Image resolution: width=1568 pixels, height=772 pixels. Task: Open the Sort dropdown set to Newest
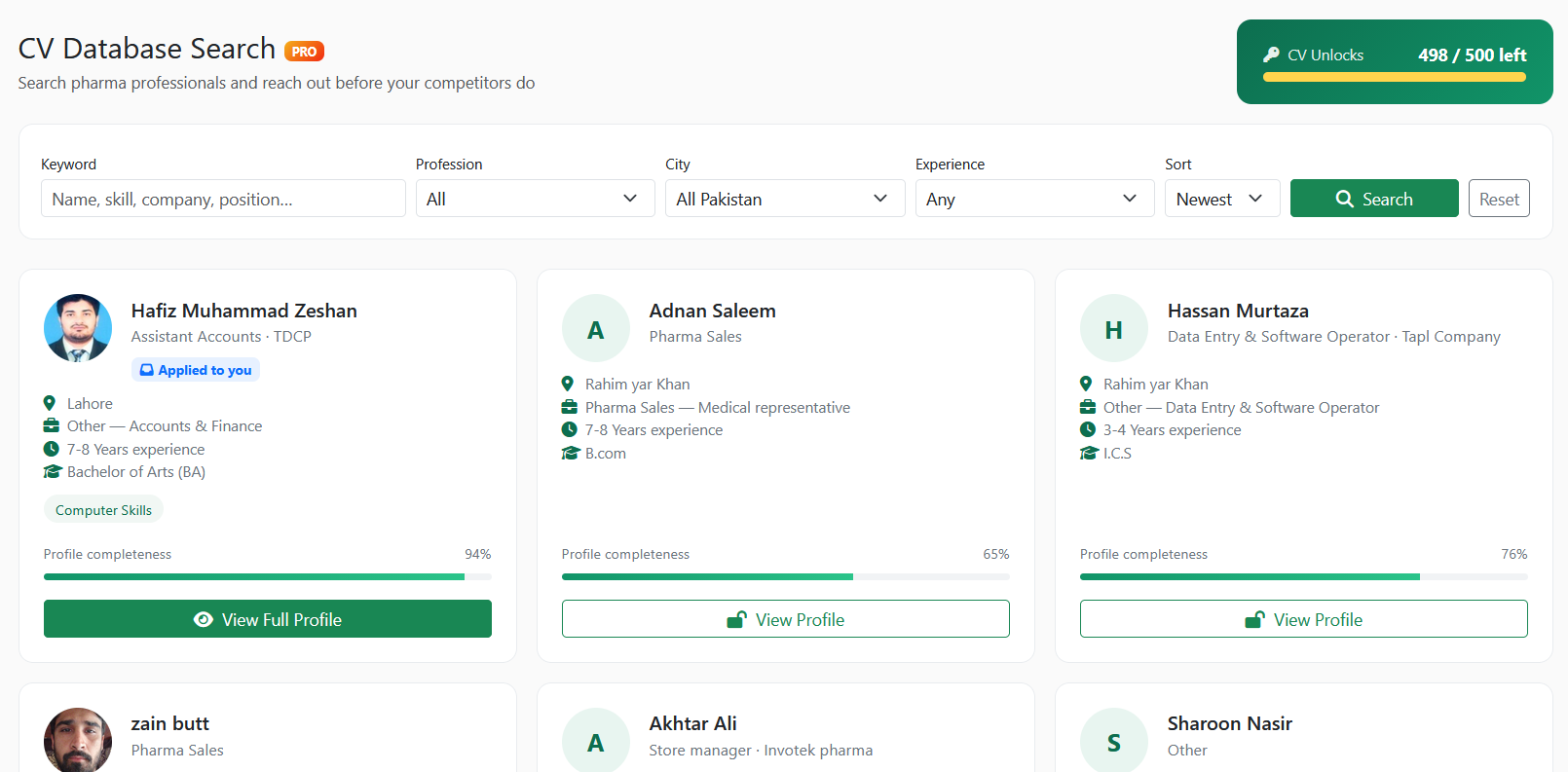coord(1222,199)
